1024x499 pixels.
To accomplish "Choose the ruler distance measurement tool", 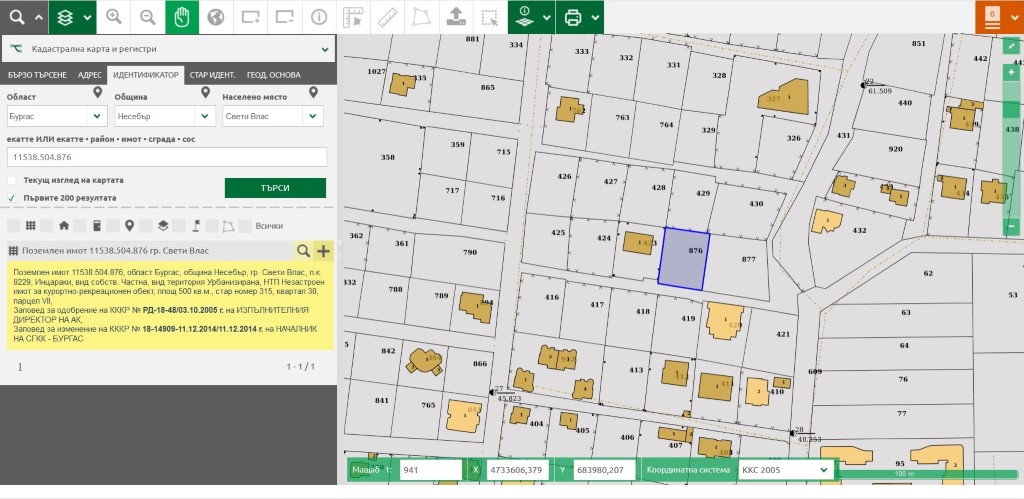I will click(x=387, y=17).
